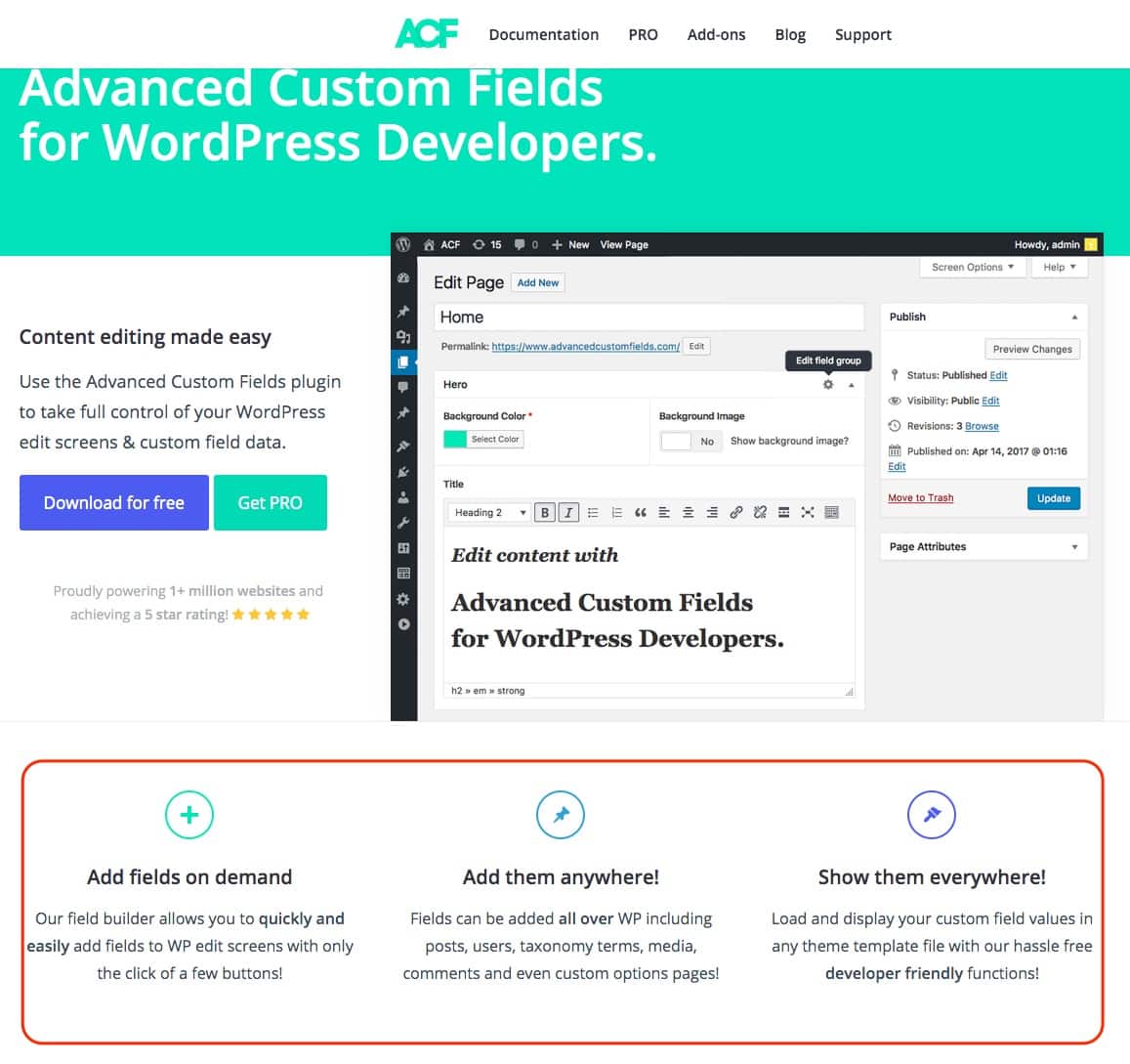The height and width of the screenshot is (1064, 1130).
Task: Click the Update button
Action: [1054, 498]
